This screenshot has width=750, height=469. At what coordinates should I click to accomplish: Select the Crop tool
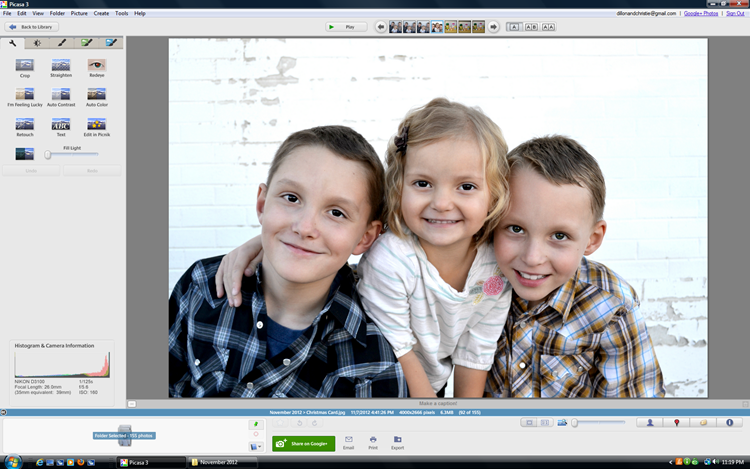coord(24,68)
